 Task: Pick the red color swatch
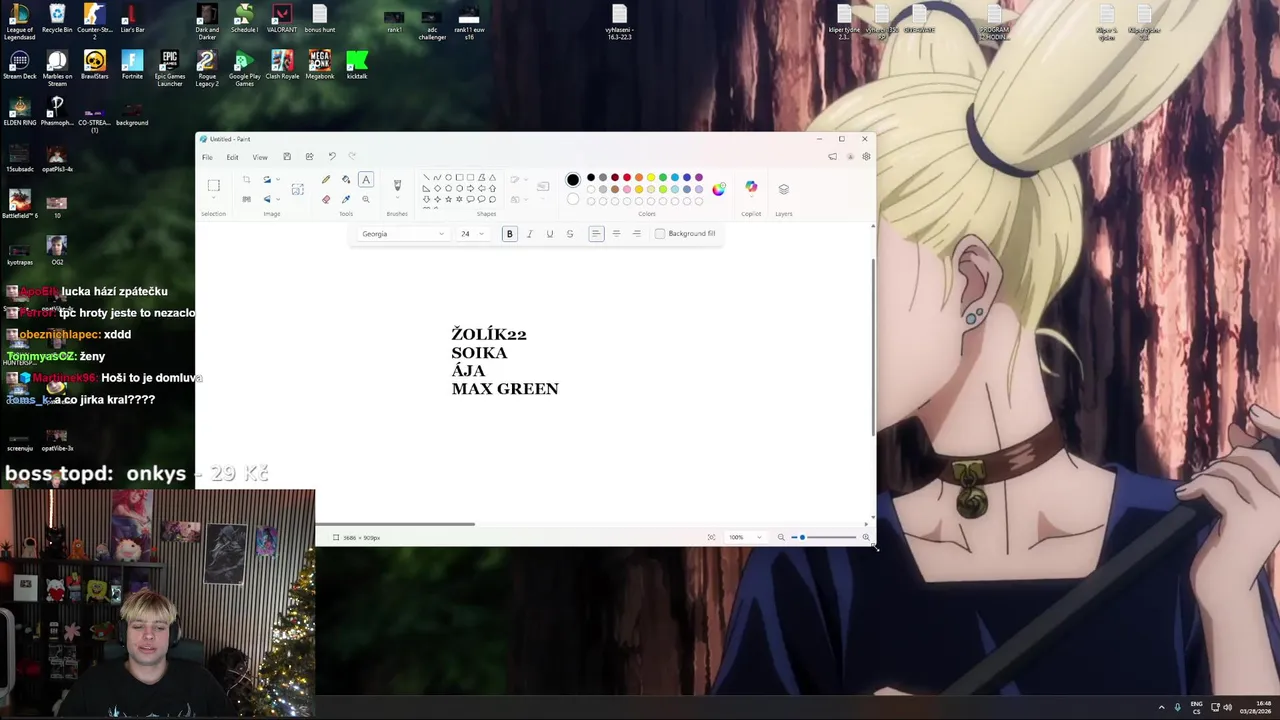click(627, 177)
